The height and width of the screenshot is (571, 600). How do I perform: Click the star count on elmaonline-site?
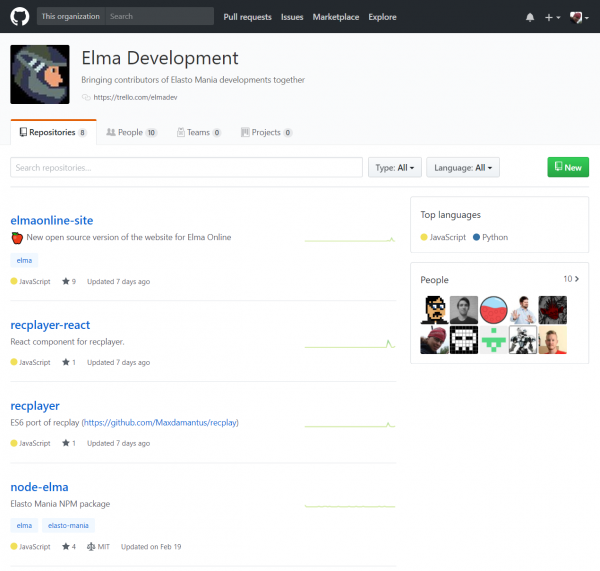(x=69, y=282)
